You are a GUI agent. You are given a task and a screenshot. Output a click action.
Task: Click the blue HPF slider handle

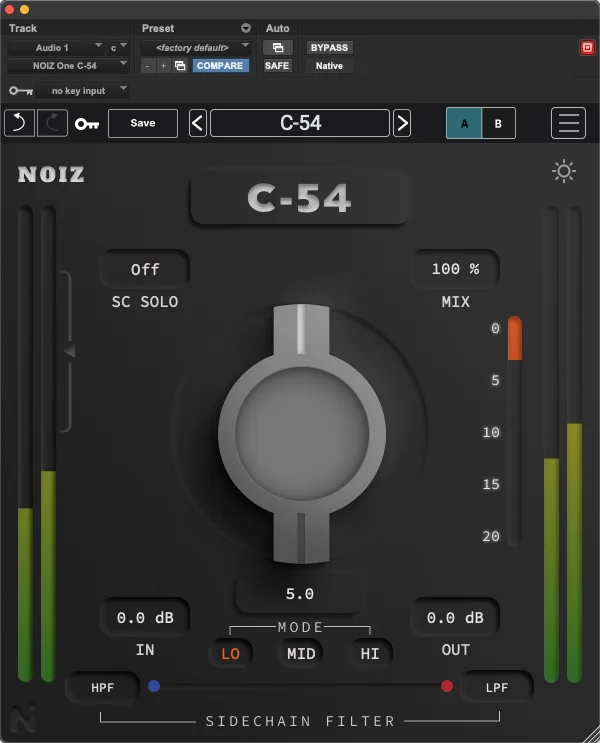point(154,686)
